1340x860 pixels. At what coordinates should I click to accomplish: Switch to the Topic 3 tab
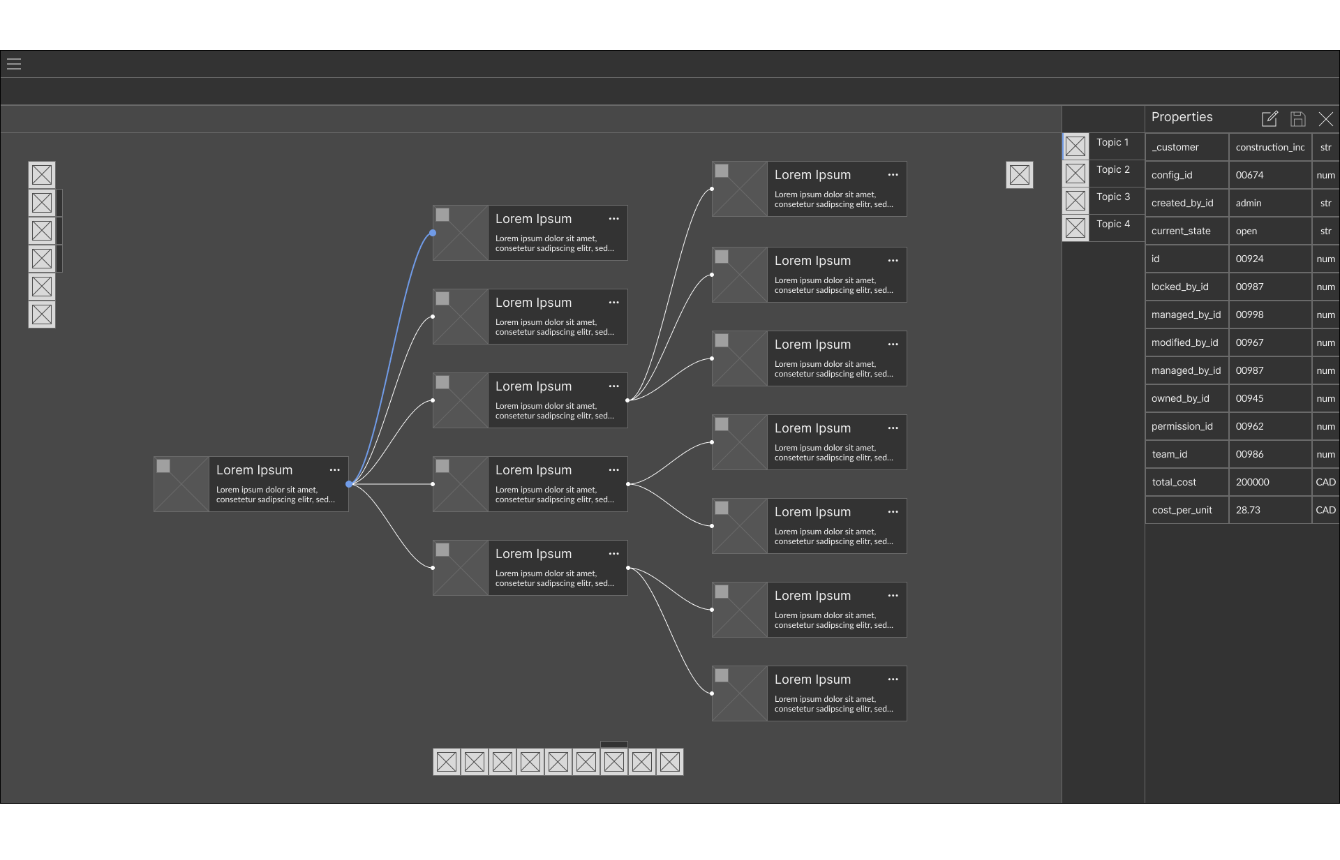[x=1112, y=197]
